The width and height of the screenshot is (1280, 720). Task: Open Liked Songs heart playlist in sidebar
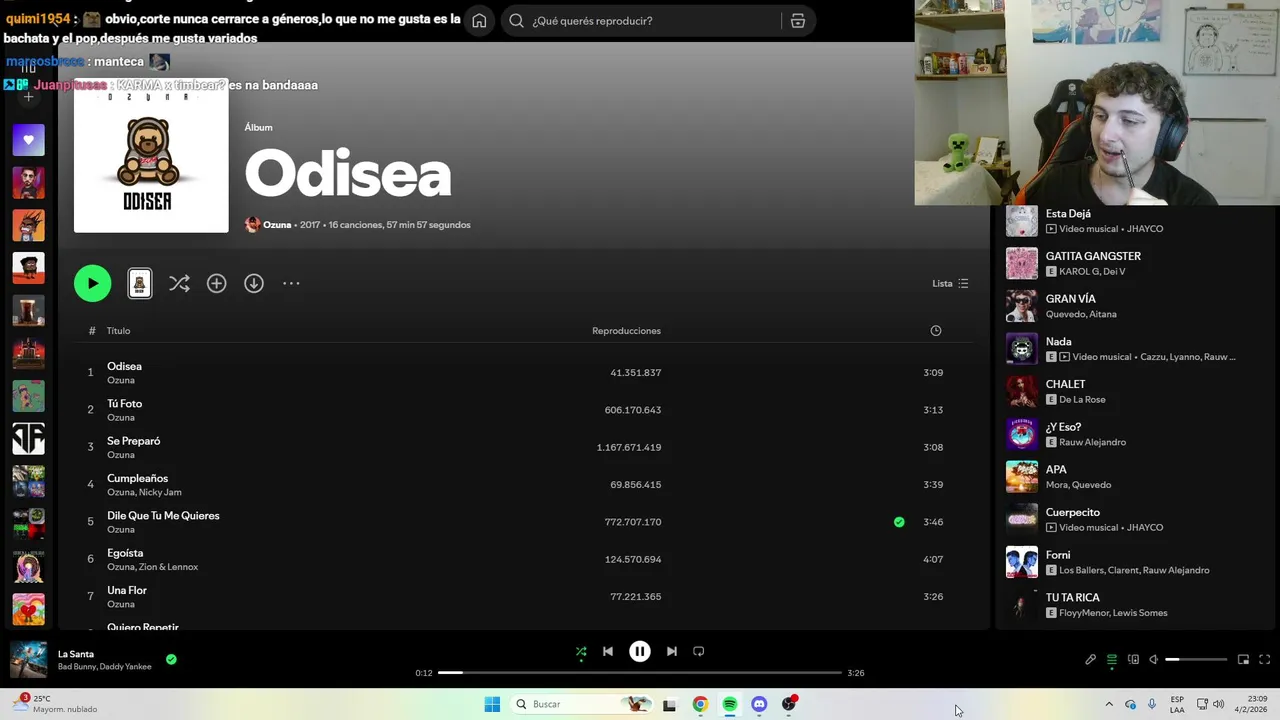tap(28, 140)
